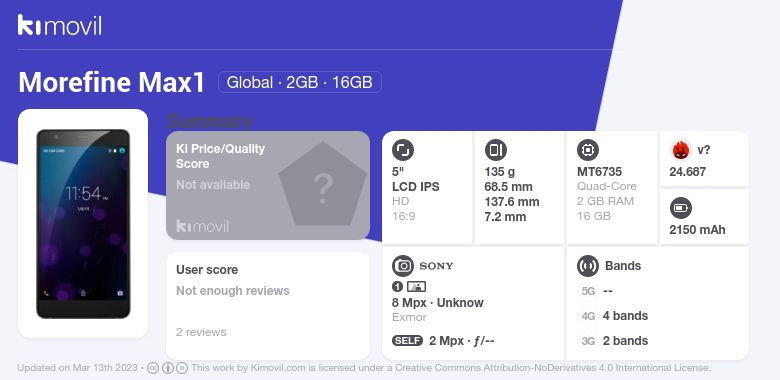Click the Kimovil logo at top
780x380 pixels.
[x=60, y=25]
